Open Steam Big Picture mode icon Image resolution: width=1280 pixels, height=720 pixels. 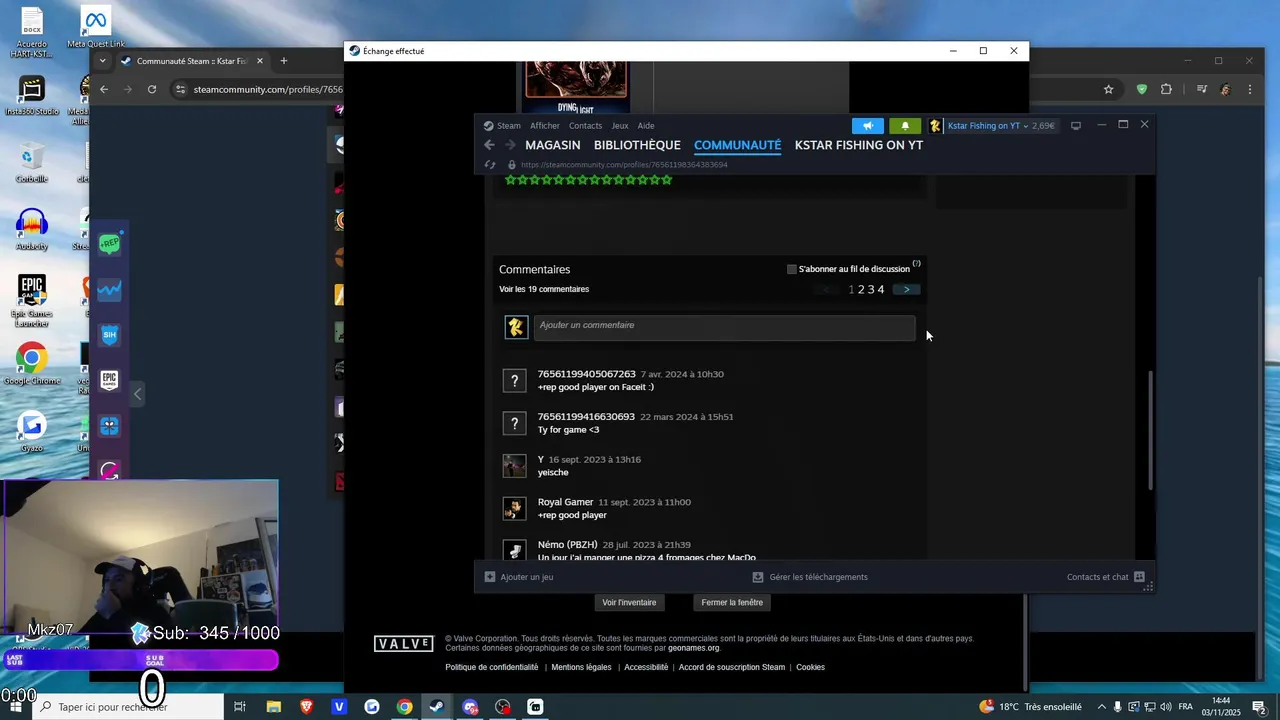(1076, 126)
